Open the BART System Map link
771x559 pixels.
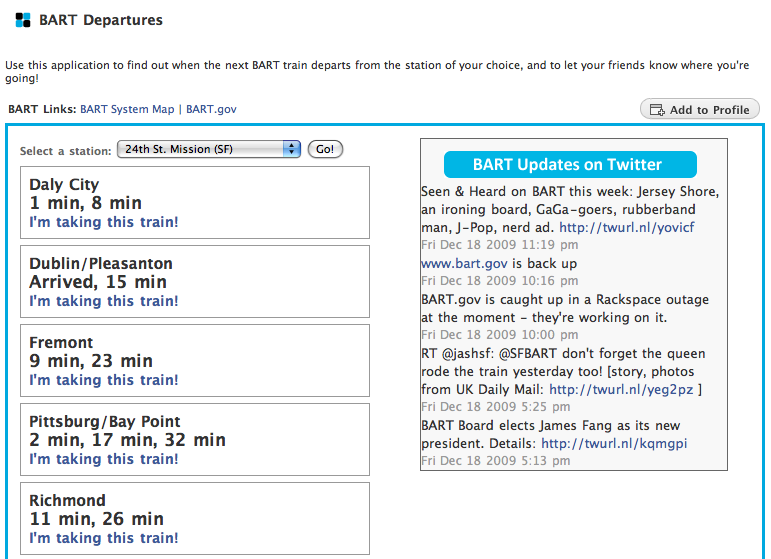[127, 109]
